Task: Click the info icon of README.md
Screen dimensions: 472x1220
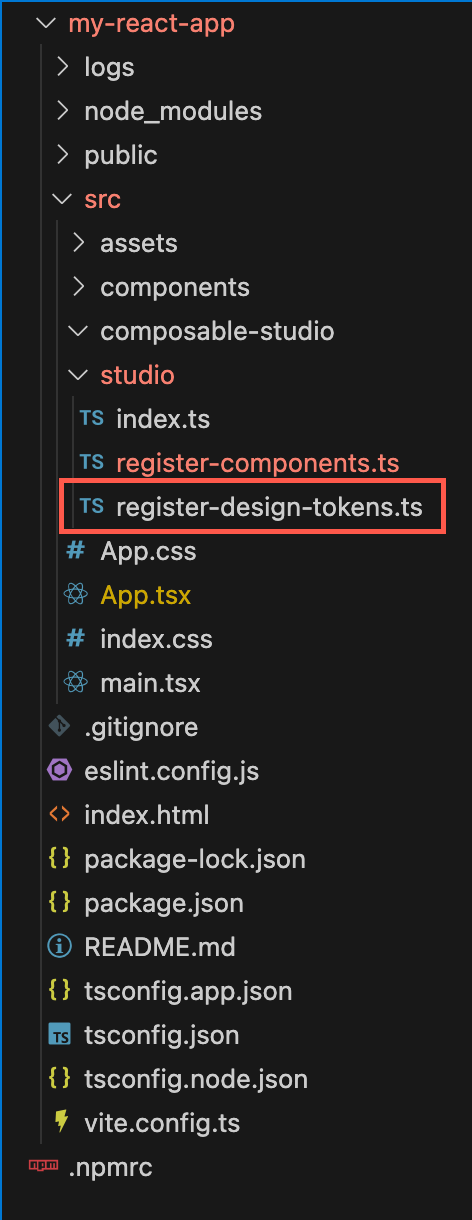Action: tap(59, 947)
